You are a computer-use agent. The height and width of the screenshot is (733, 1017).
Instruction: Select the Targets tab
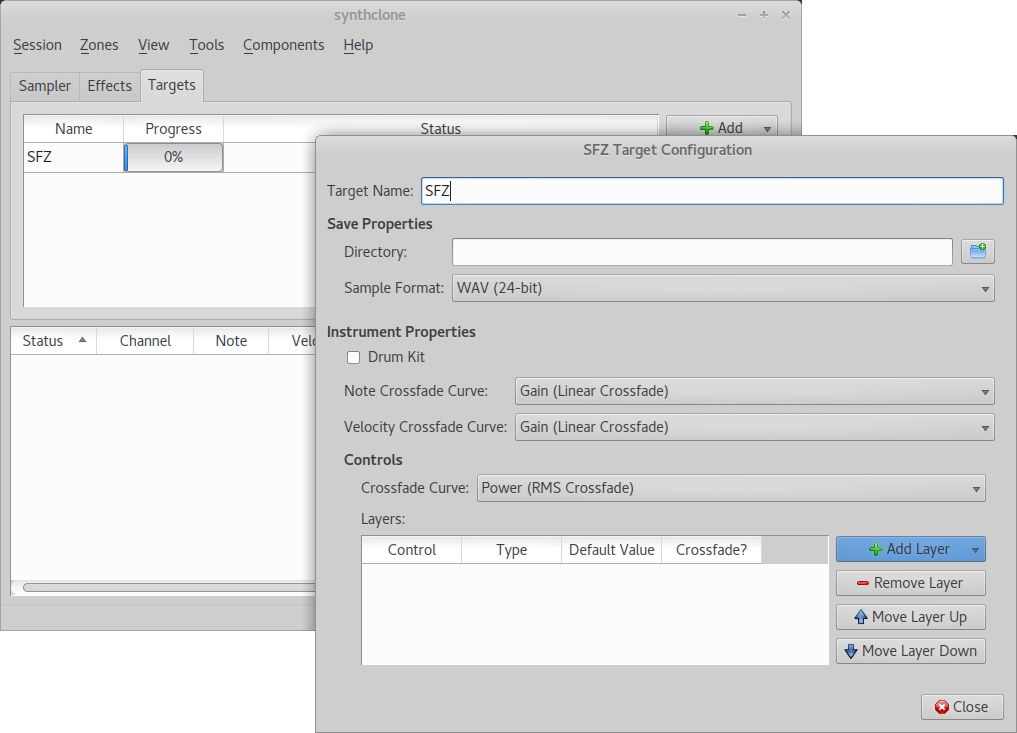click(172, 85)
